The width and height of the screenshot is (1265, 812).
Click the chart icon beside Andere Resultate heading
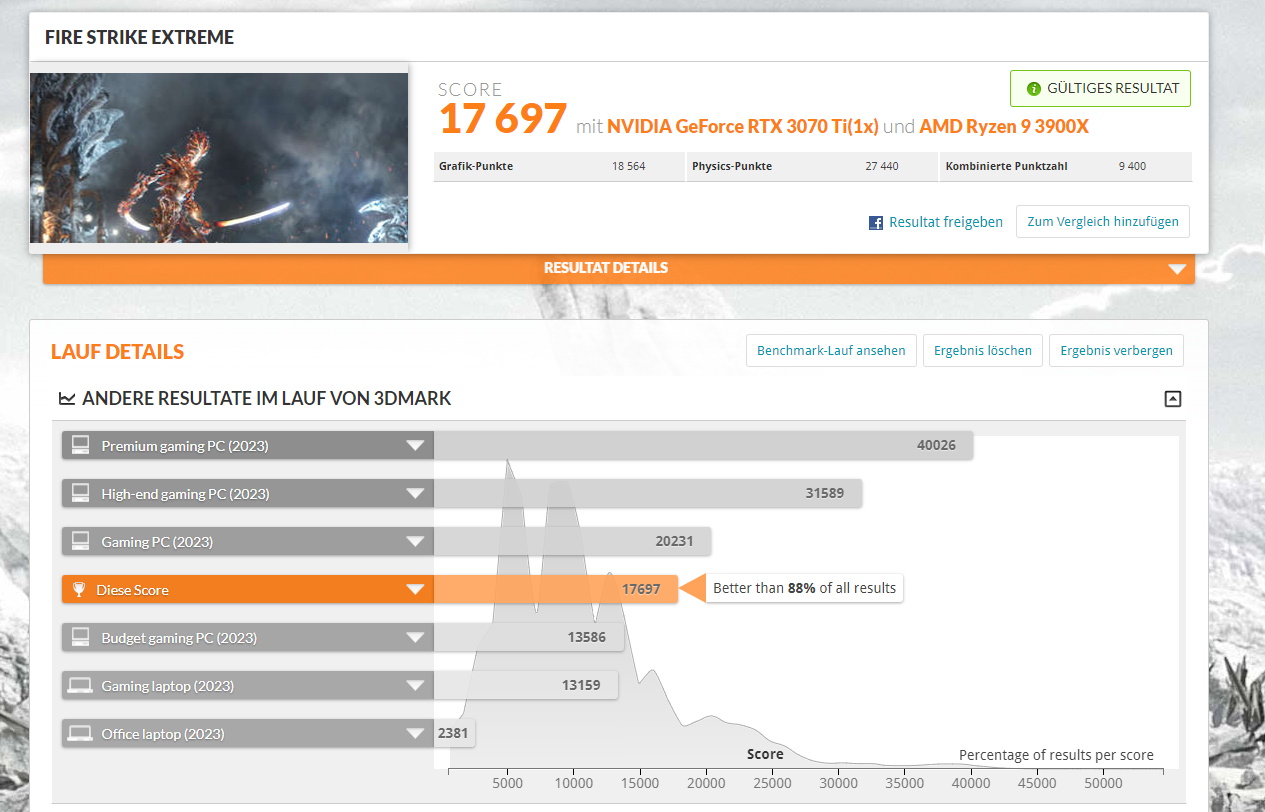67,399
